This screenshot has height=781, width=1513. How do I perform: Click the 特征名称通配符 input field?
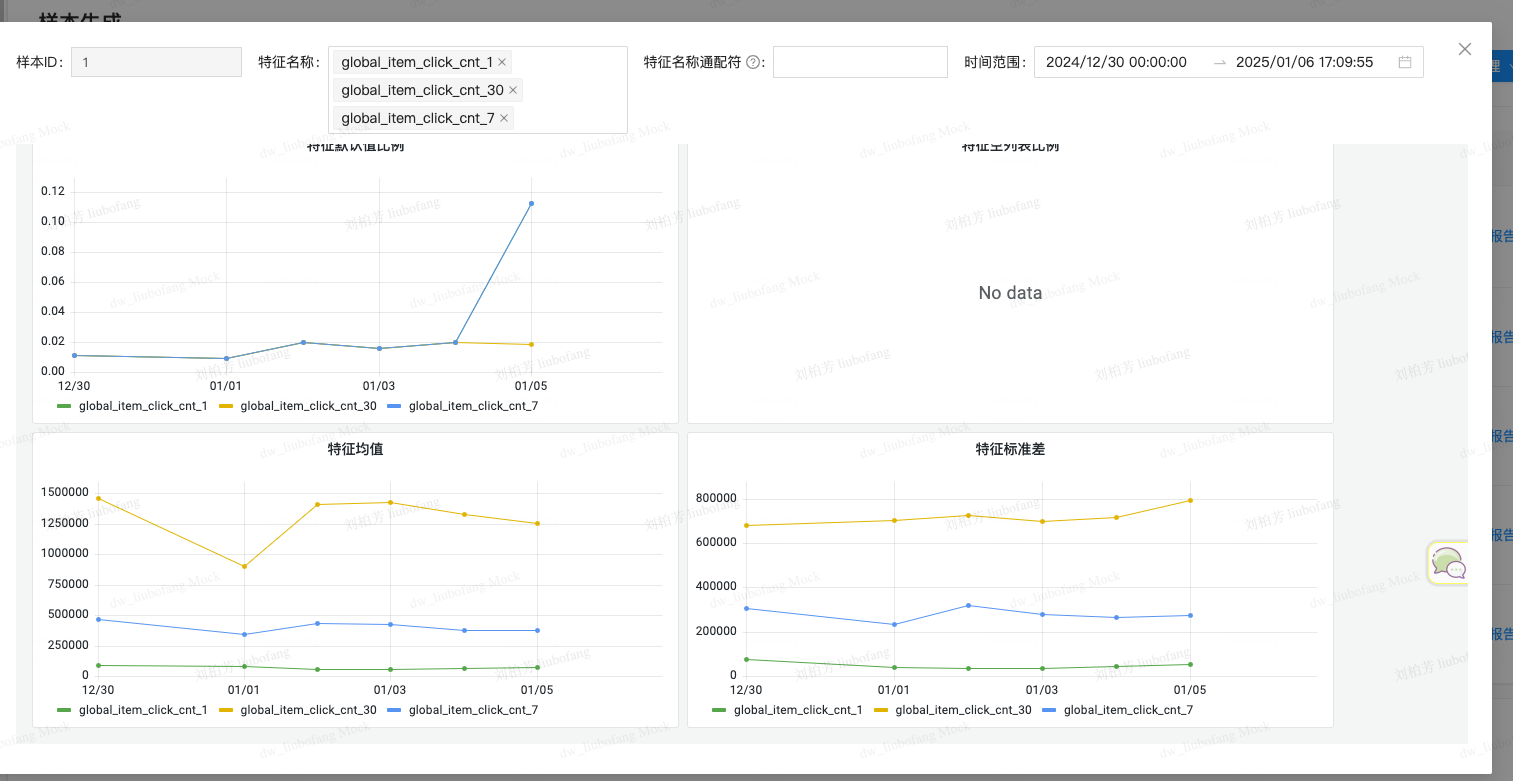point(860,62)
